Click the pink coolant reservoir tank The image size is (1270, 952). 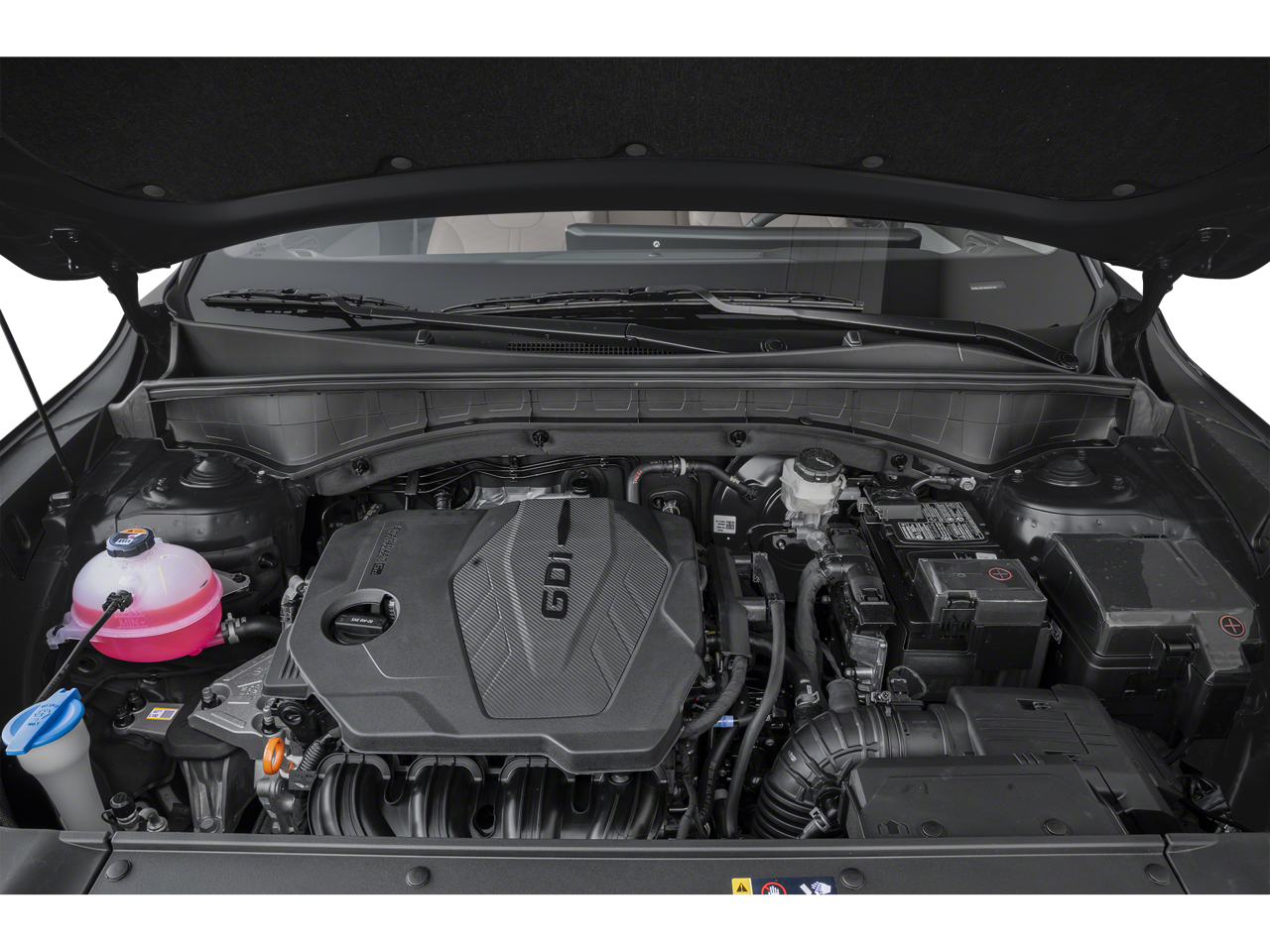pyautogui.click(x=147, y=598)
